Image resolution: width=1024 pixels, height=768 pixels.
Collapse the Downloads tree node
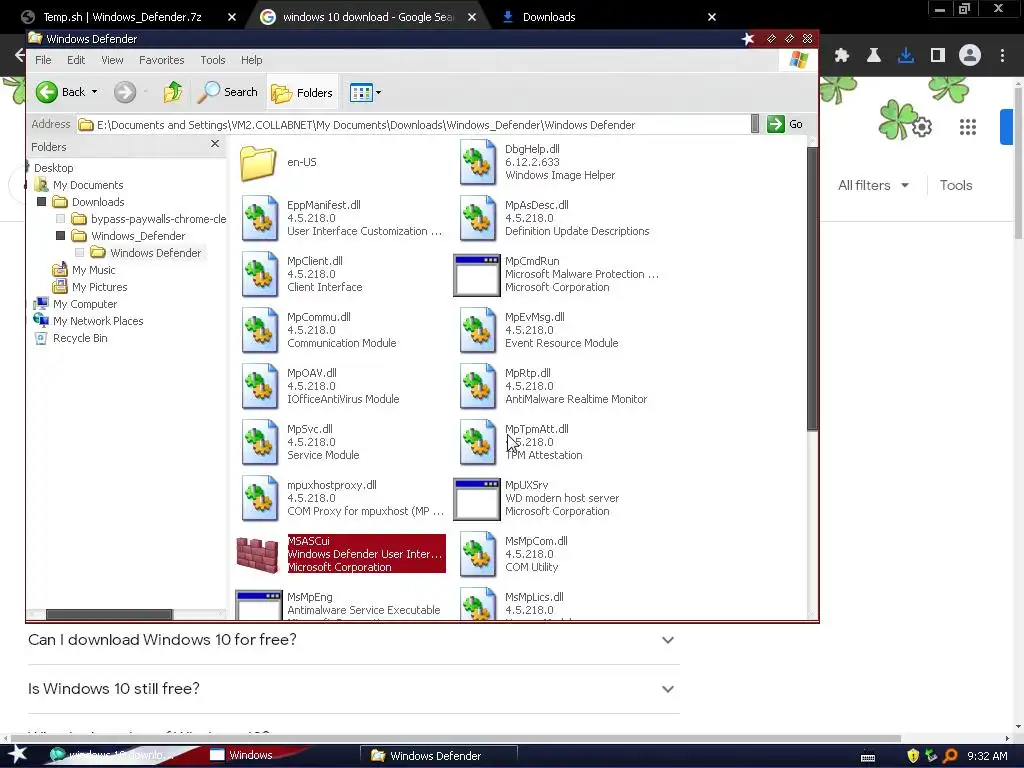42,202
